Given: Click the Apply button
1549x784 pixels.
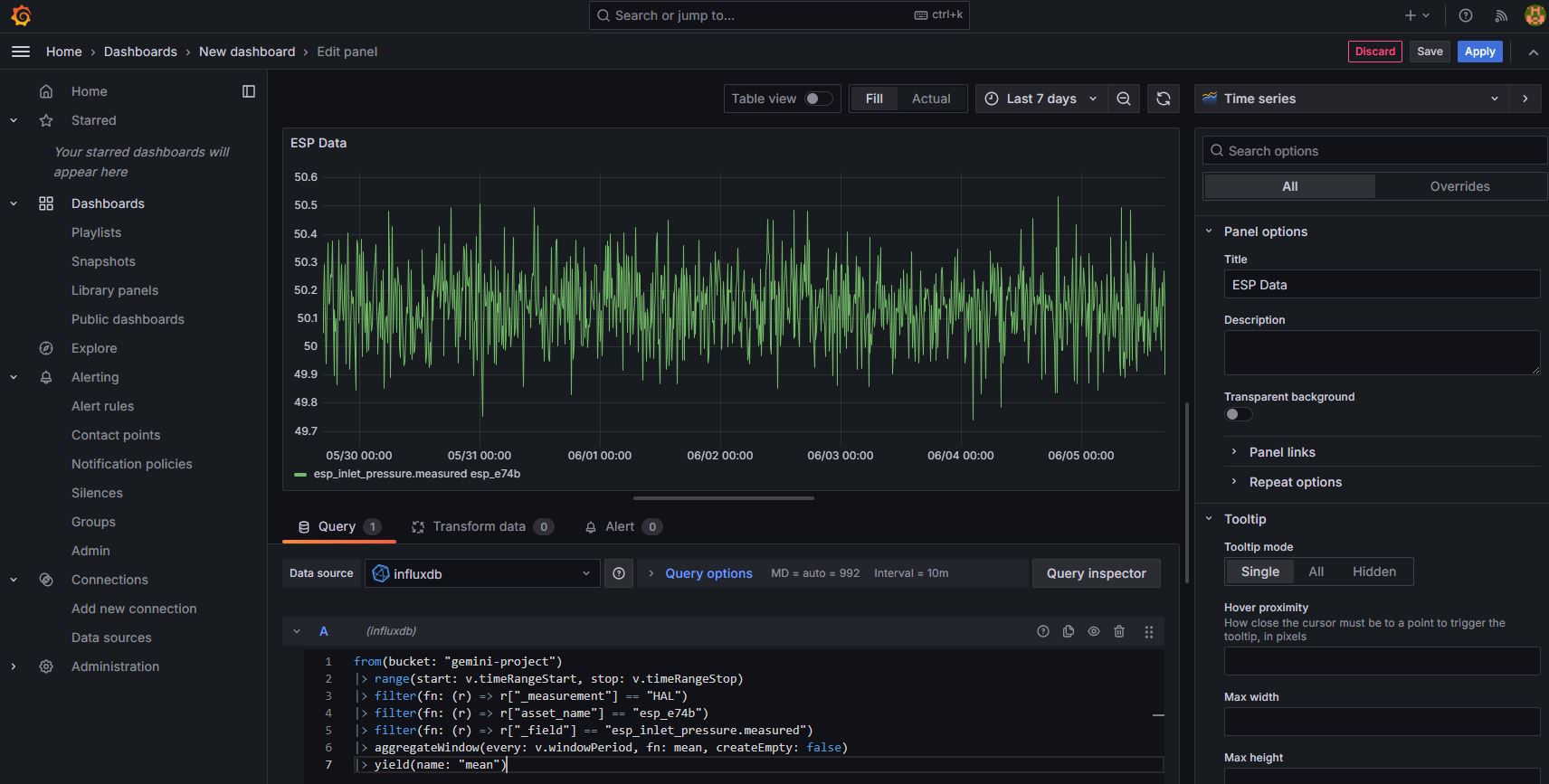Looking at the screenshot, I should (x=1479, y=52).
